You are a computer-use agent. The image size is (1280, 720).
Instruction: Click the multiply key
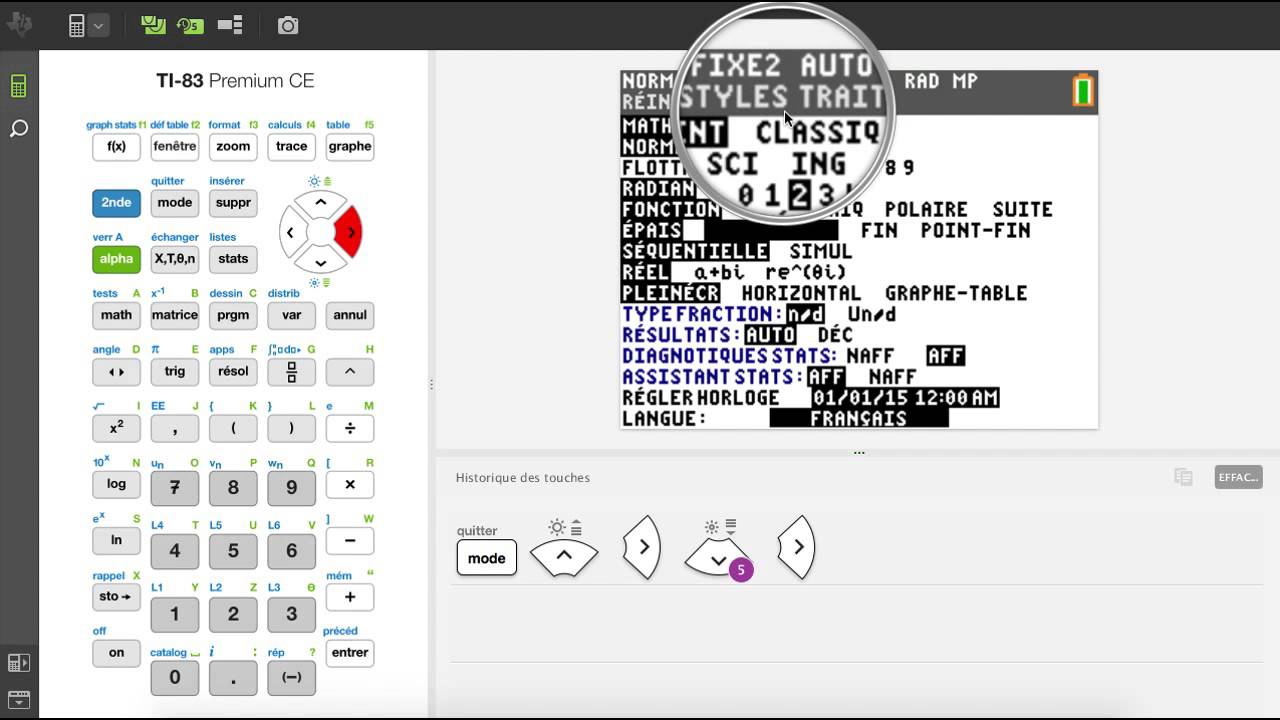pyautogui.click(x=350, y=485)
